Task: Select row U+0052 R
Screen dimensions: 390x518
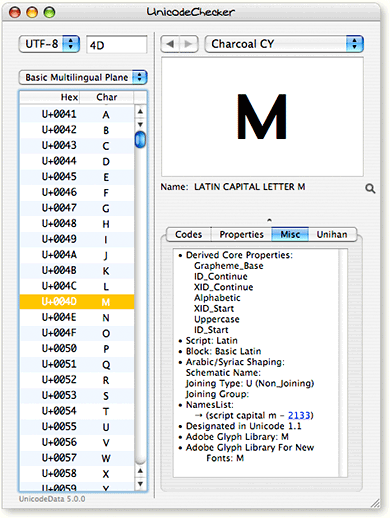Action: [77, 380]
